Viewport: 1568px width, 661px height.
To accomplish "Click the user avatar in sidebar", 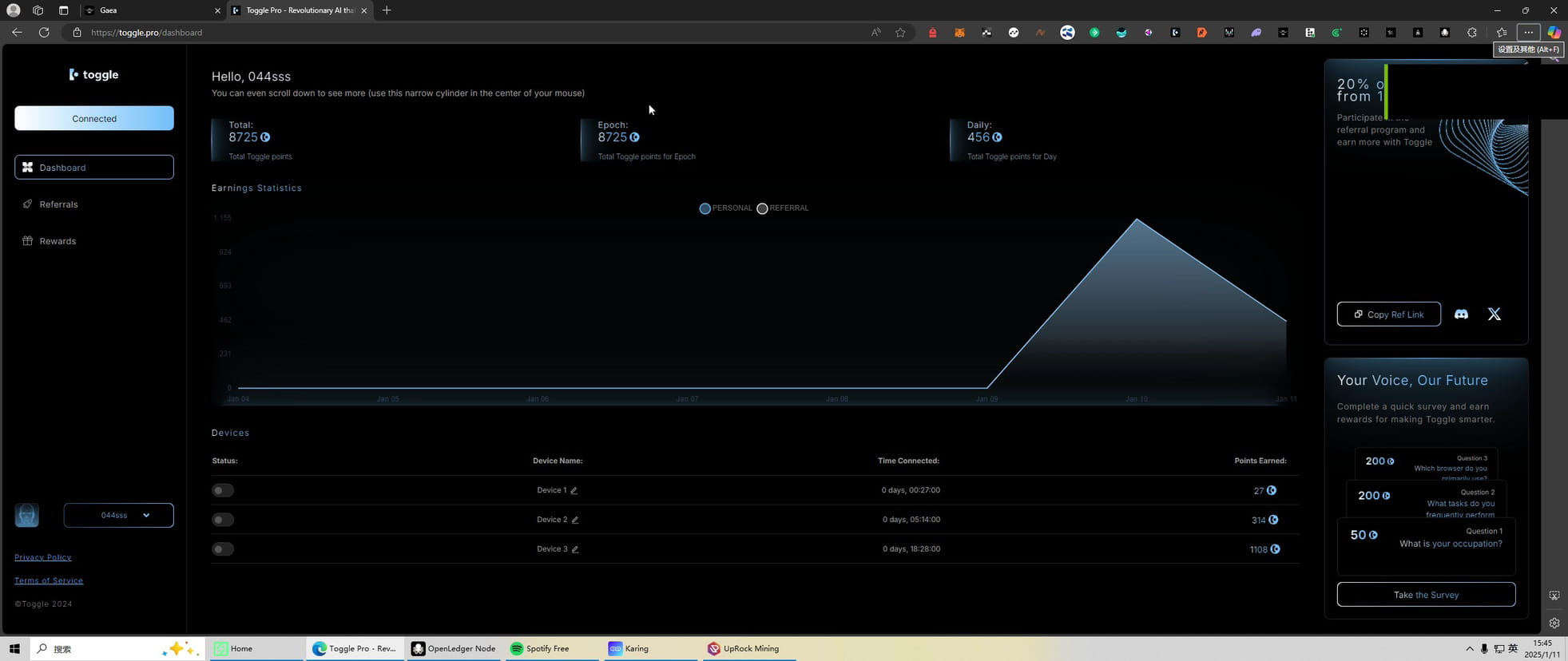I will tap(26, 515).
